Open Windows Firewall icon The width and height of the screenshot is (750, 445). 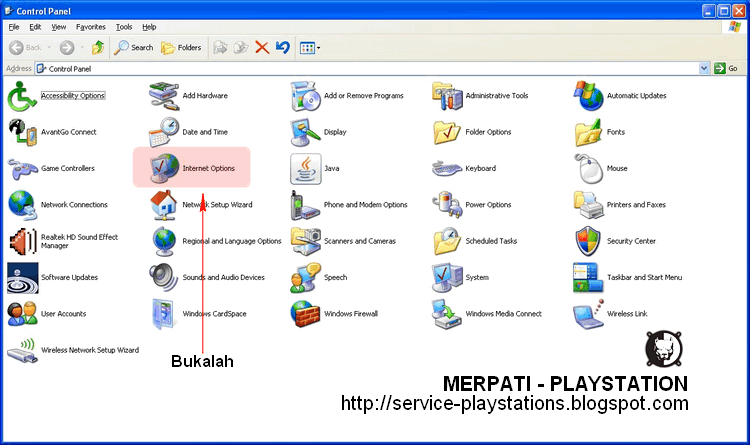point(305,314)
